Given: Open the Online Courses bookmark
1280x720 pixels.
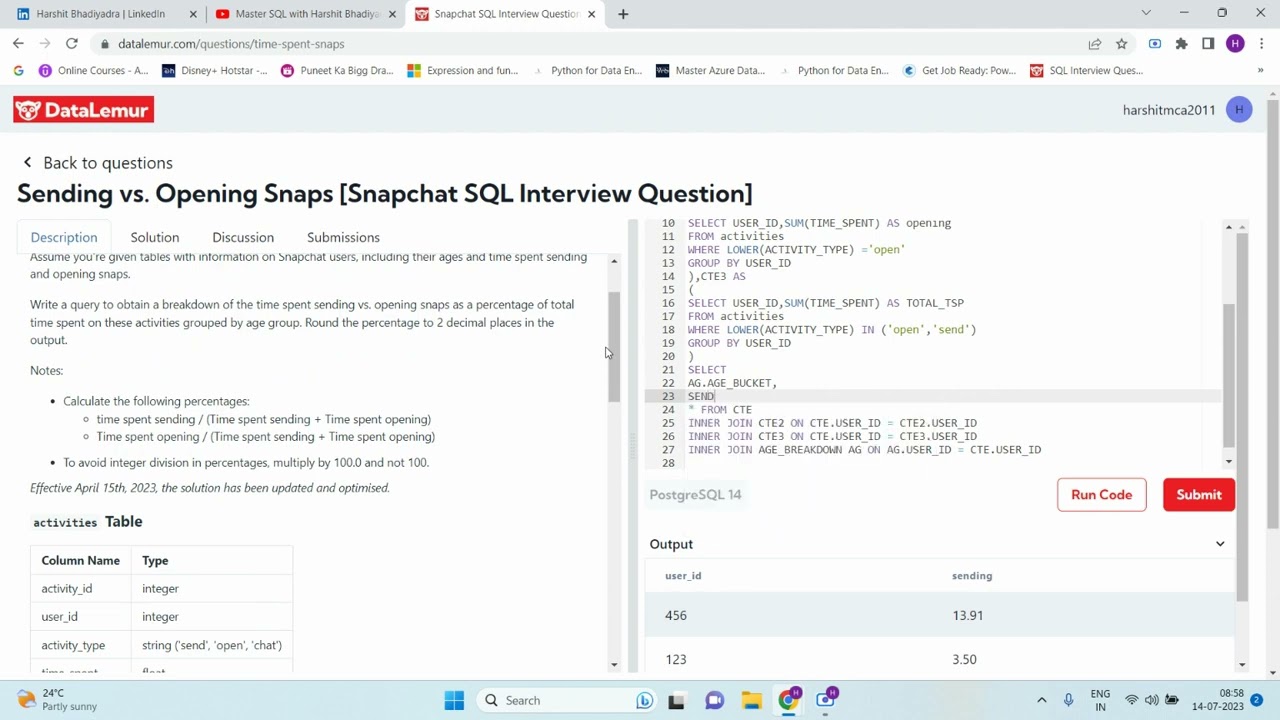Looking at the screenshot, I should click(x=93, y=70).
